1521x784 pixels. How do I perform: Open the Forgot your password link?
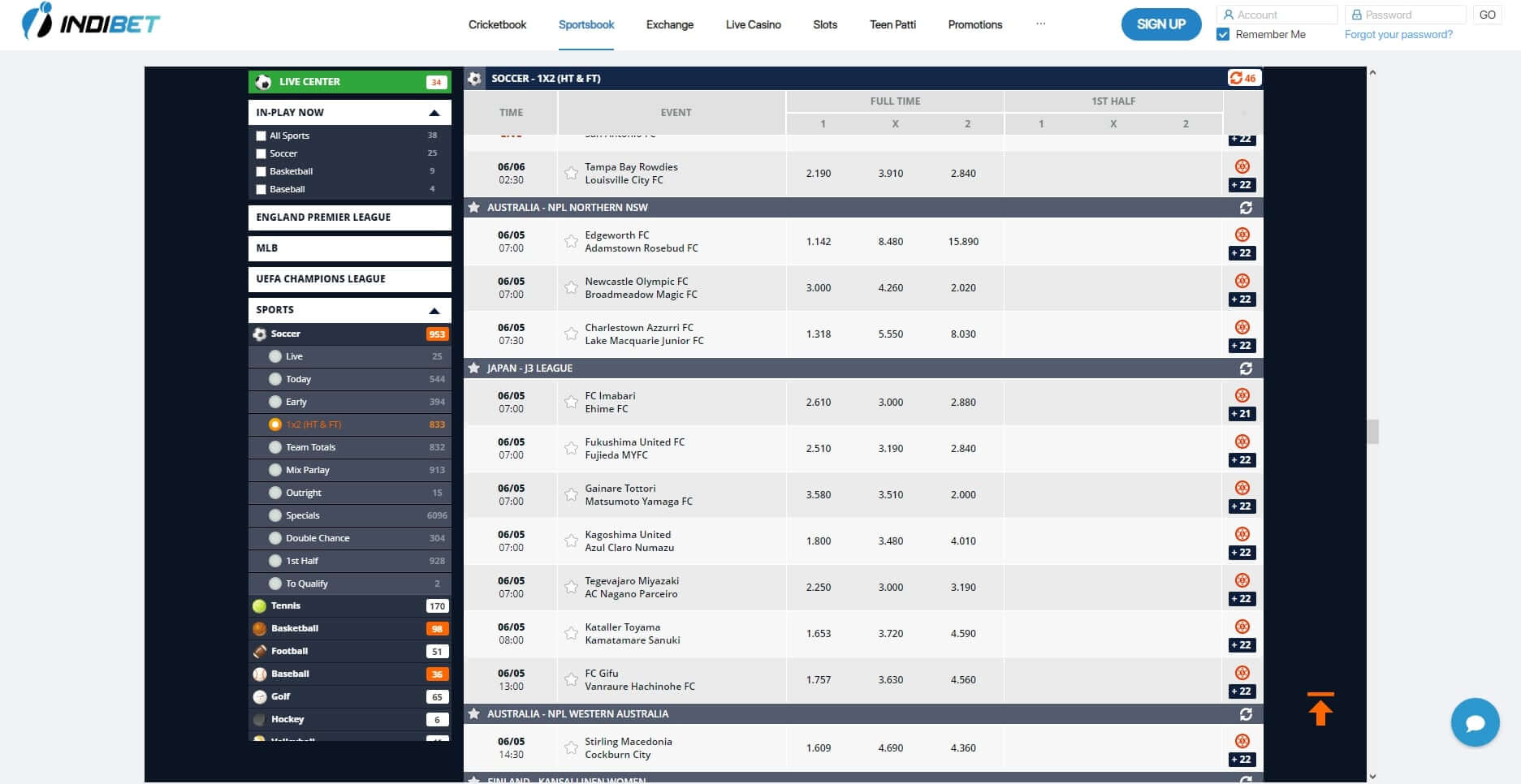[1398, 34]
